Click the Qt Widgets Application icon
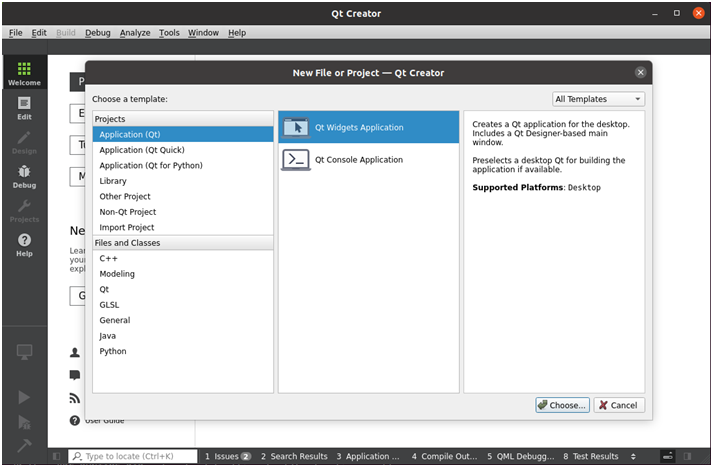 (x=296, y=128)
